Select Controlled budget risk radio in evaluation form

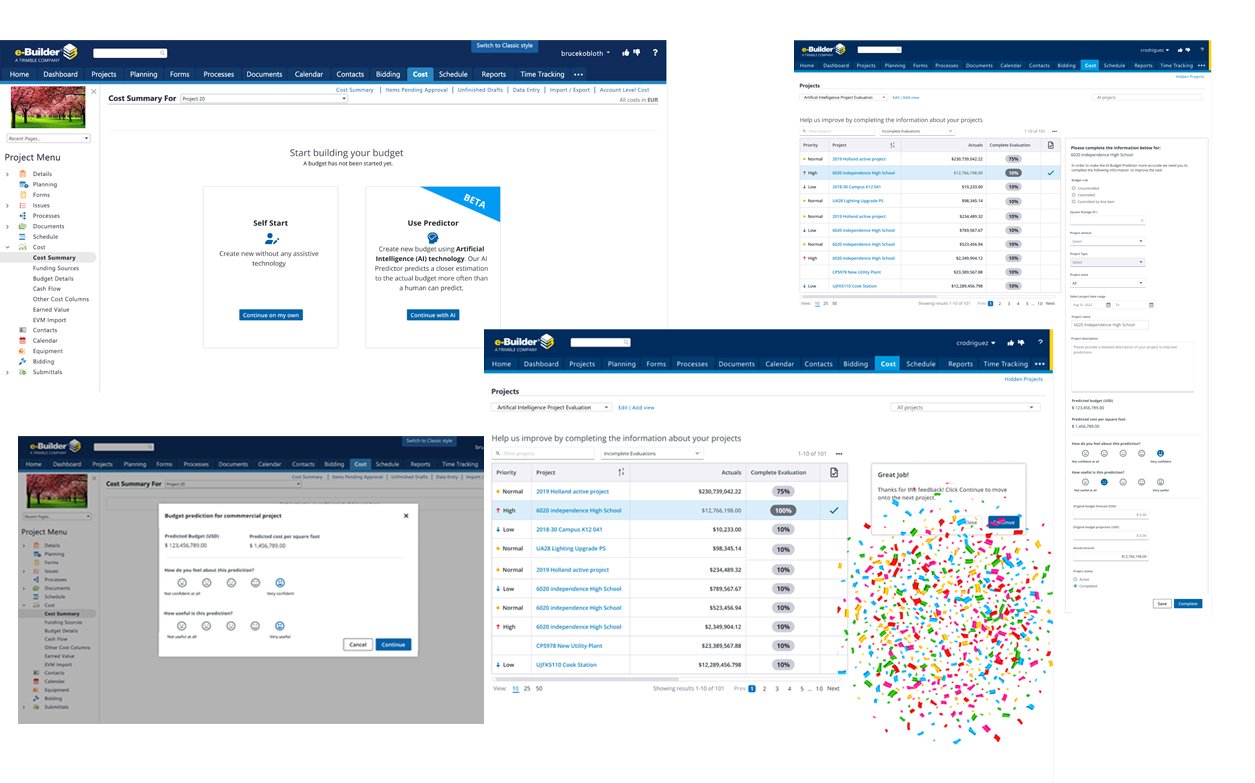click(x=1073, y=194)
